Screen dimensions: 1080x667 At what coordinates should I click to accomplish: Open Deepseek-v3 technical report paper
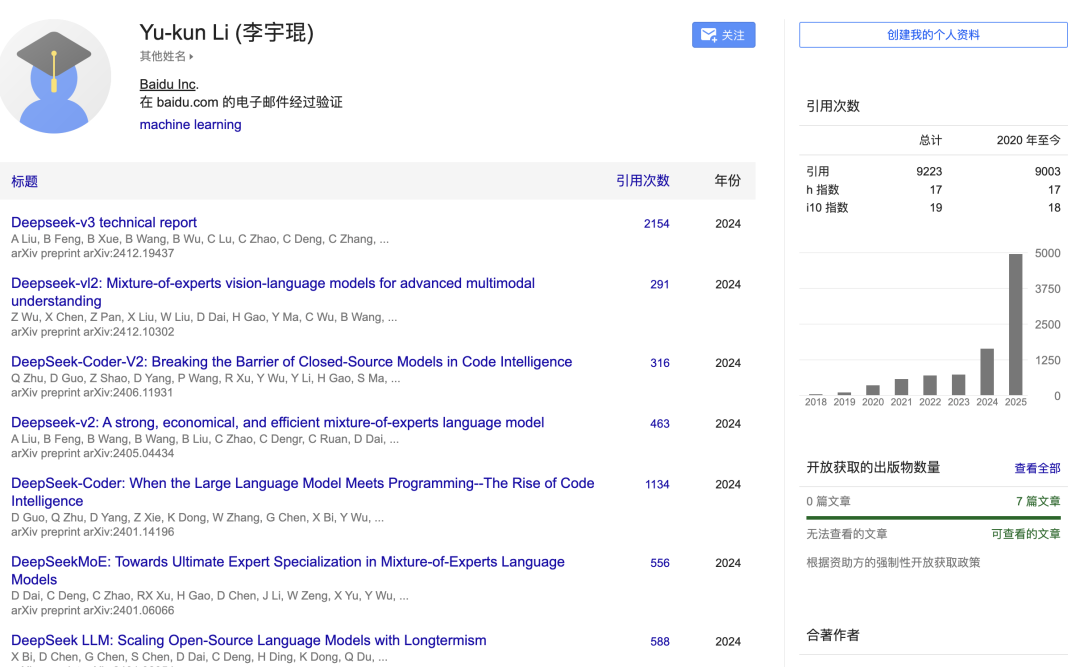[x=104, y=223]
